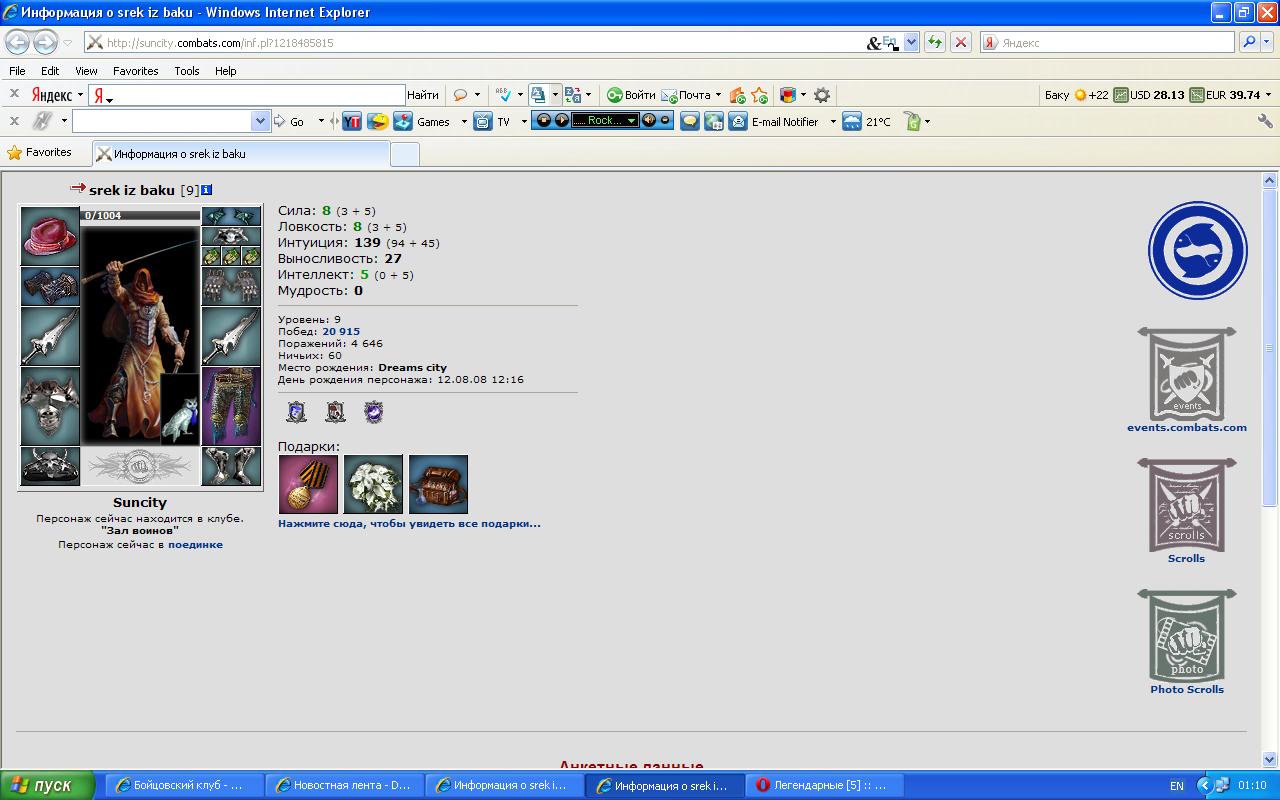Click the metal boots equipment slot
The width and height of the screenshot is (1280, 800).
[231, 466]
